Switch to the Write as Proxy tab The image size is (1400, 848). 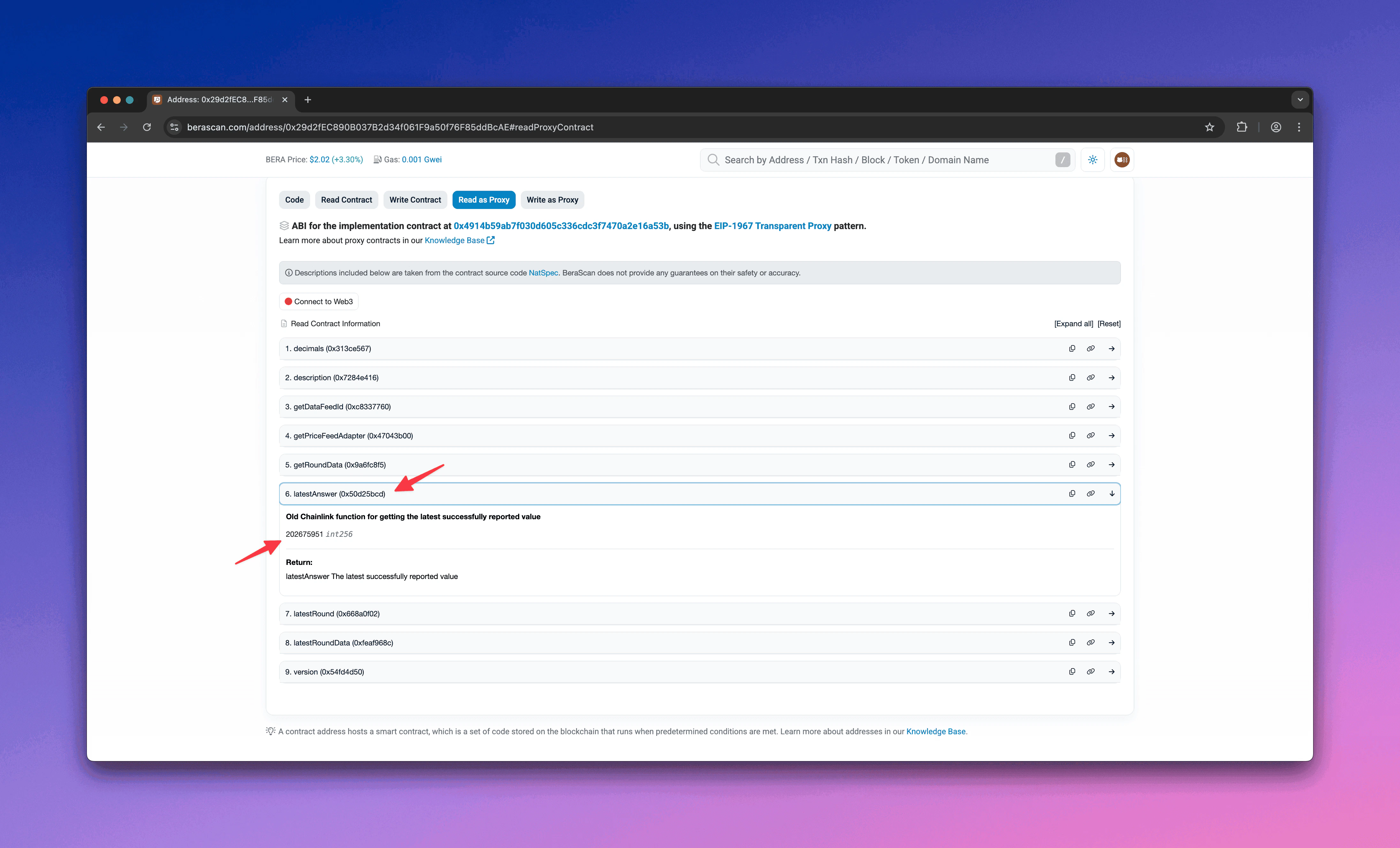[x=552, y=199]
